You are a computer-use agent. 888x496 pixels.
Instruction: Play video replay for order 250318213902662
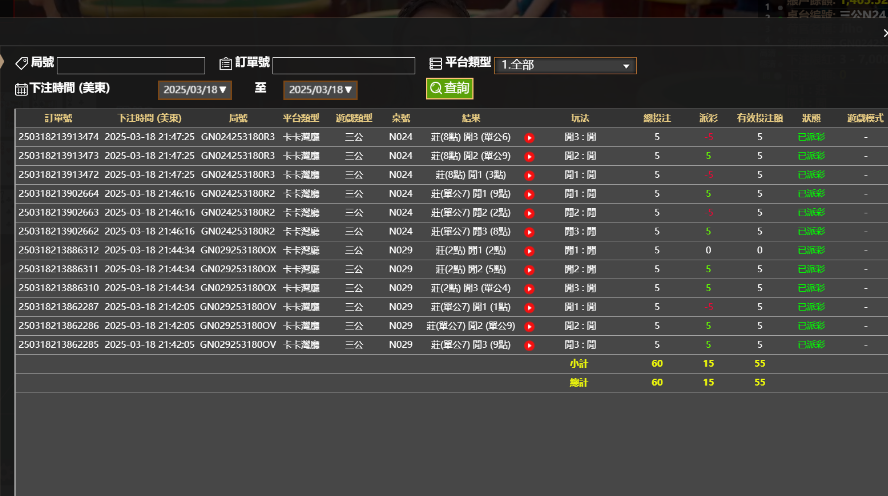point(530,232)
